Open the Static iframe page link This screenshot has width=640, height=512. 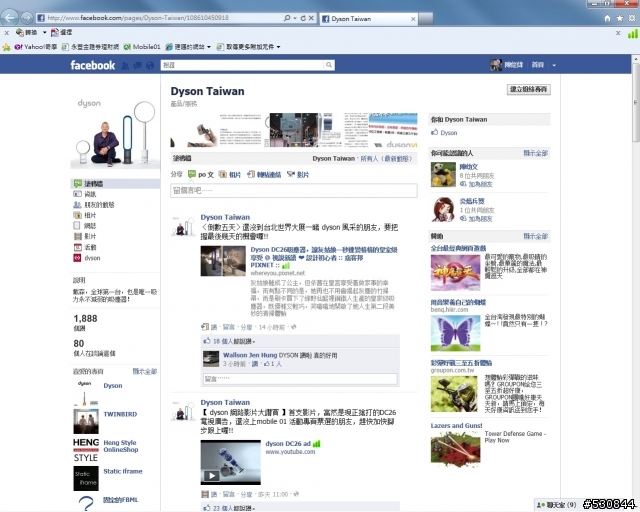coord(123,471)
